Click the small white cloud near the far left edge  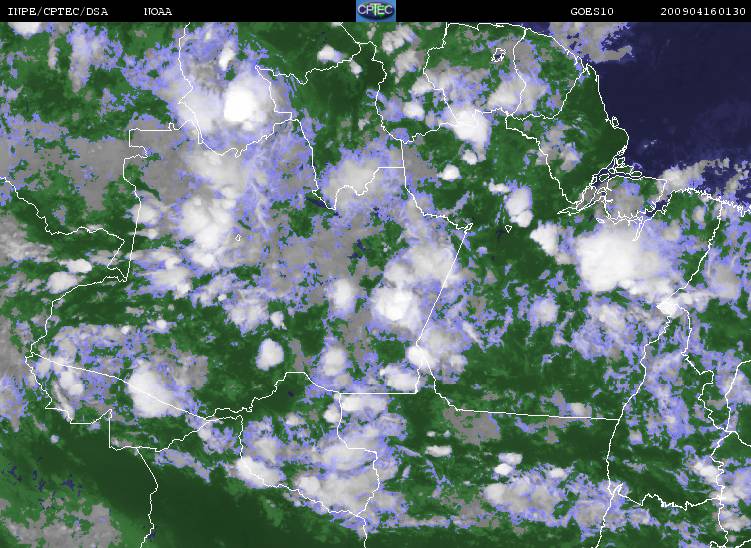tap(62, 281)
